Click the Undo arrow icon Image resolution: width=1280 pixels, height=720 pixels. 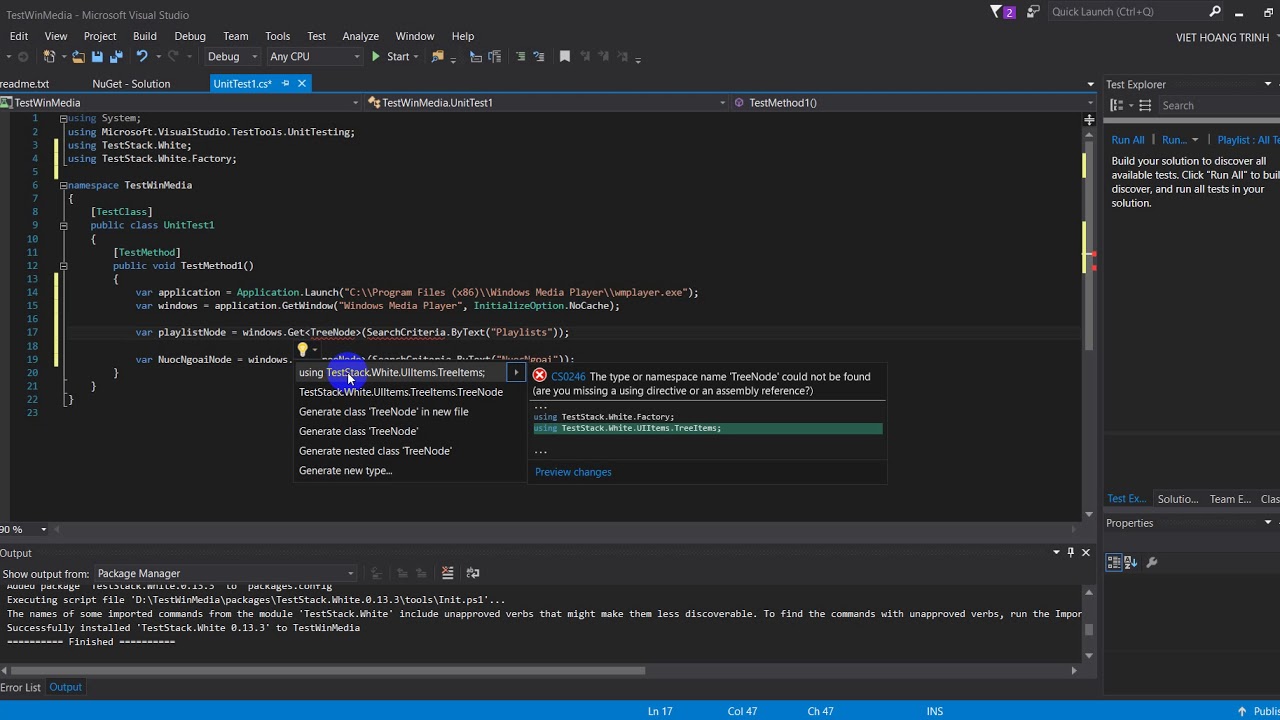[142, 57]
